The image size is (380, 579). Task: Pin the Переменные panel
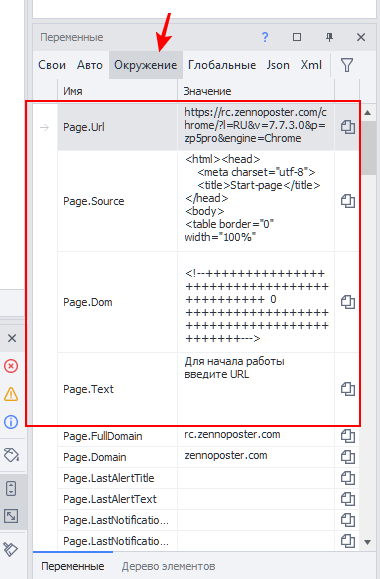tap(329, 37)
